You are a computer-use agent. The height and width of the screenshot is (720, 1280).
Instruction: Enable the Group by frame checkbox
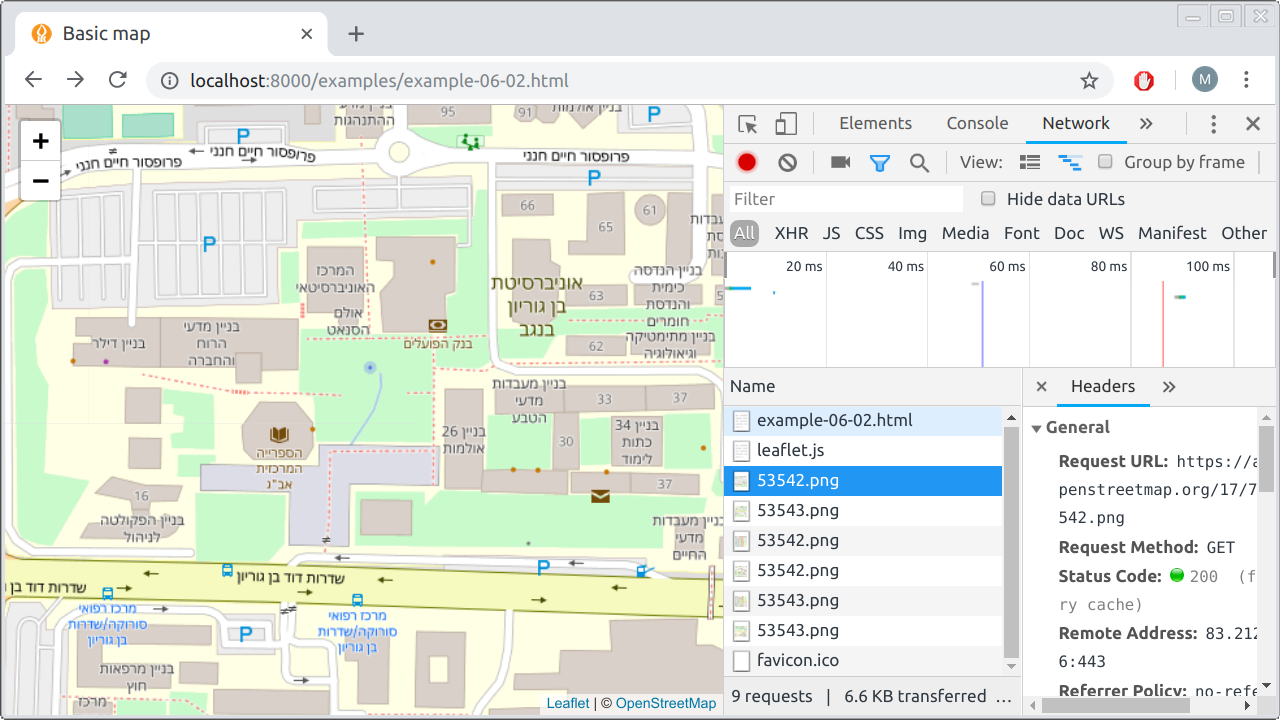coord(1105,161)
